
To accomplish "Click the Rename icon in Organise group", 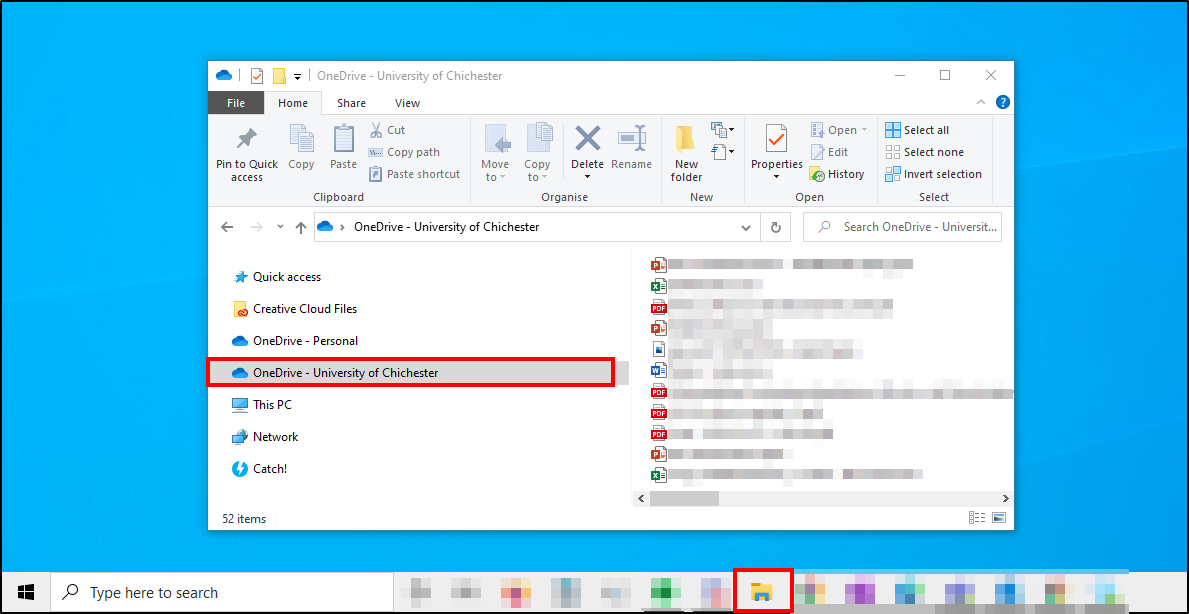I will (631, 139).
